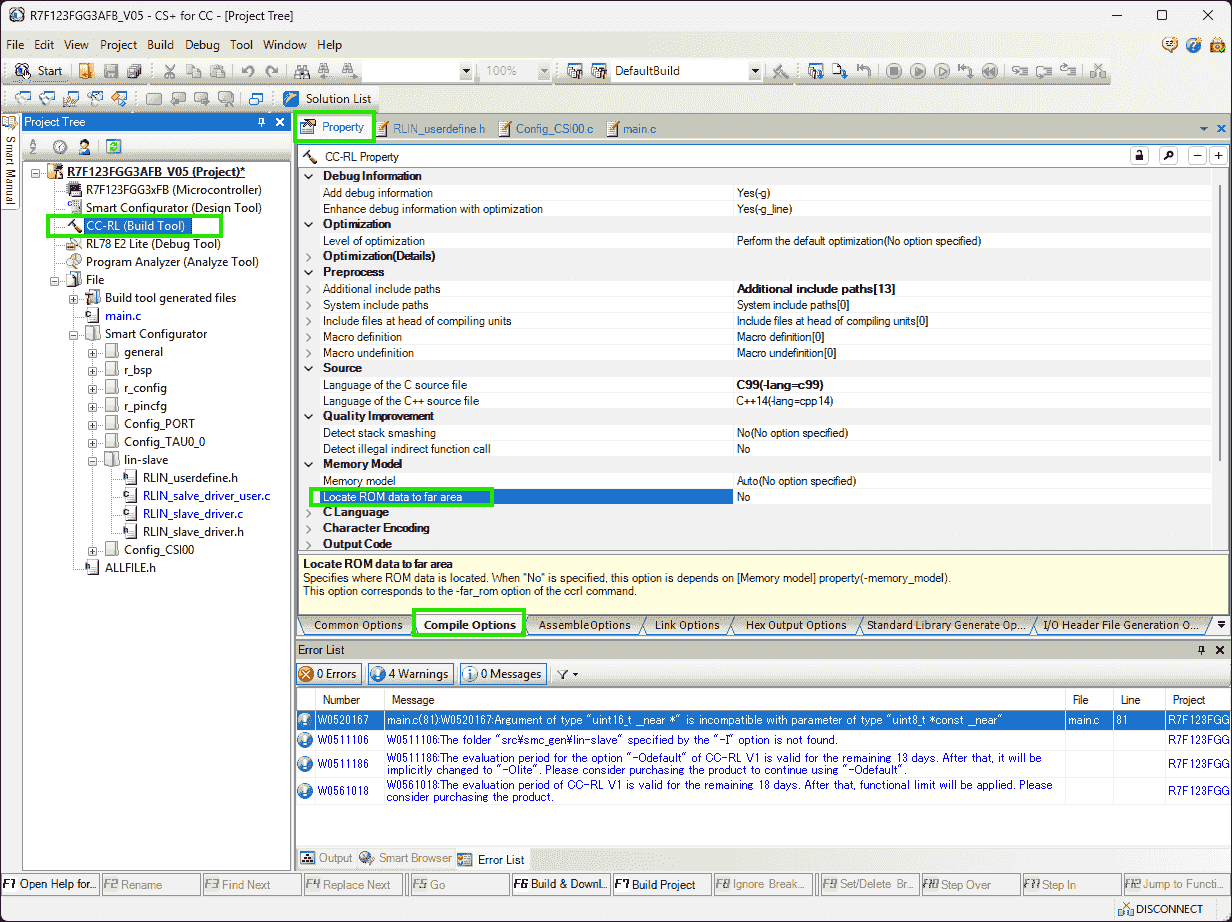Select RLIN_slave_driver.c in the project tree

tap(192, 514)
